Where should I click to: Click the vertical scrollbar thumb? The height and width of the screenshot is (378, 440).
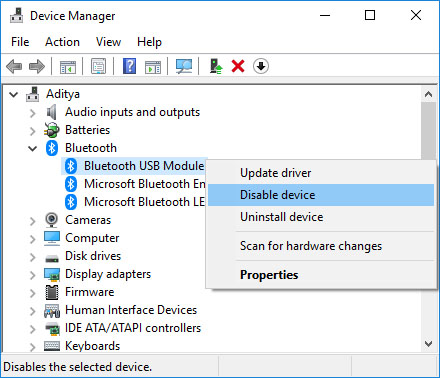point(428,131)
